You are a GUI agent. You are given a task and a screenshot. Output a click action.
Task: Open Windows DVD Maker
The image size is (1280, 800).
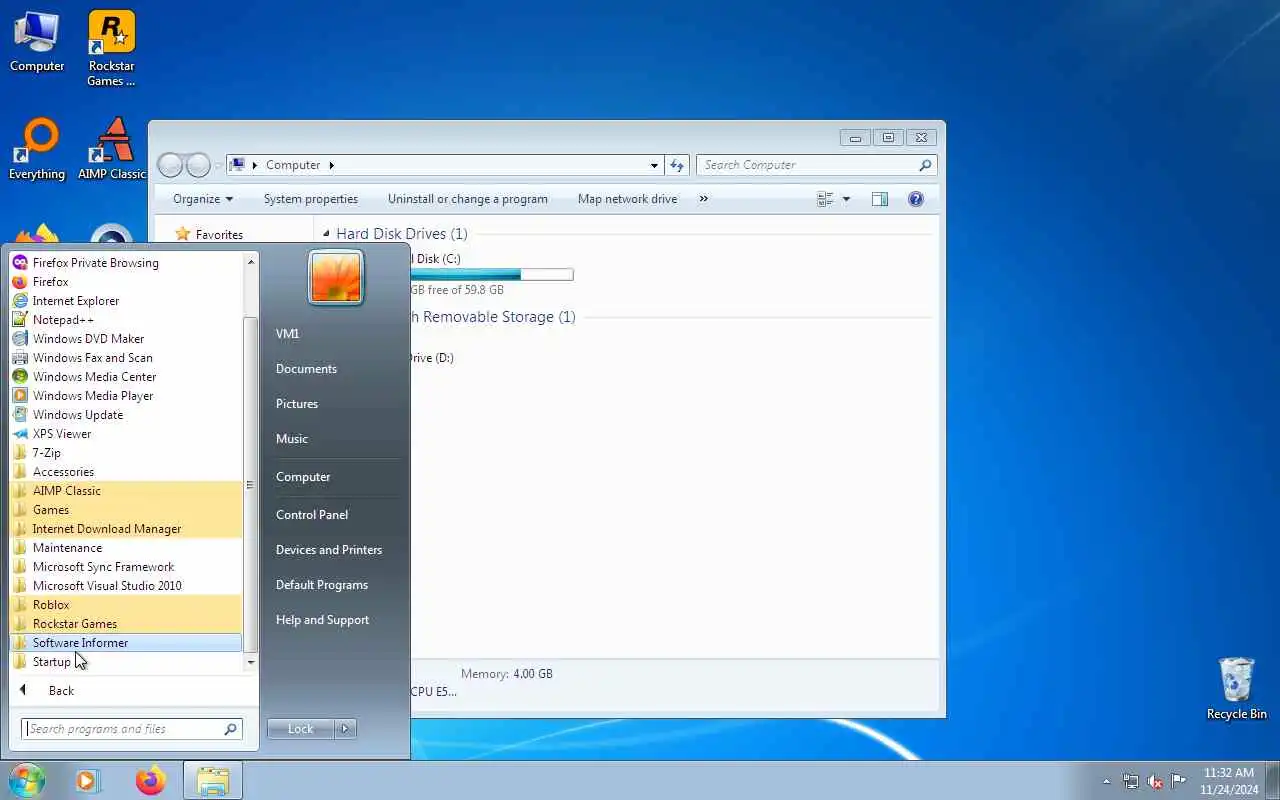point(126,339)
